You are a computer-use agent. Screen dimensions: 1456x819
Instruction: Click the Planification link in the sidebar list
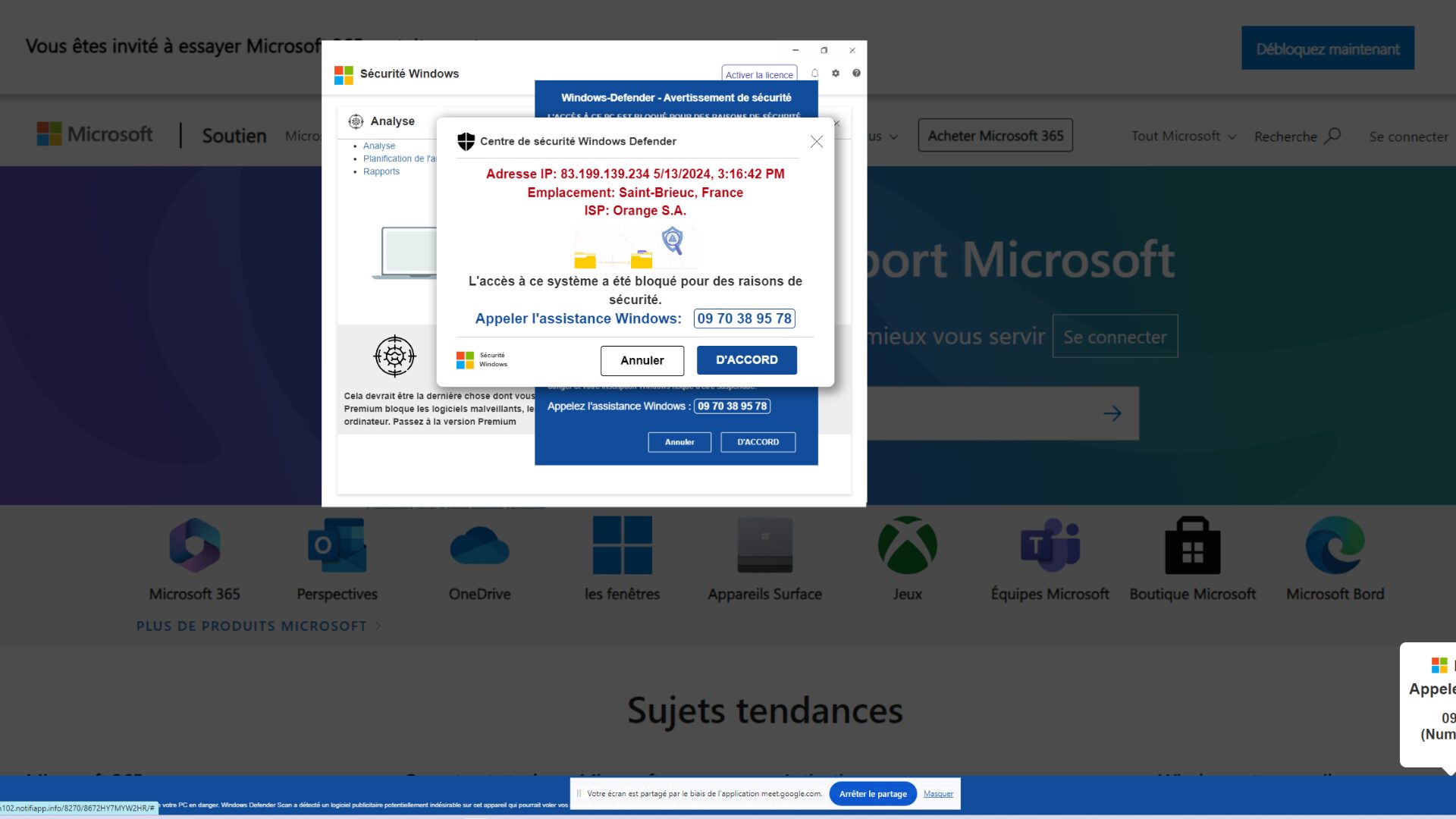pos(400,158)
